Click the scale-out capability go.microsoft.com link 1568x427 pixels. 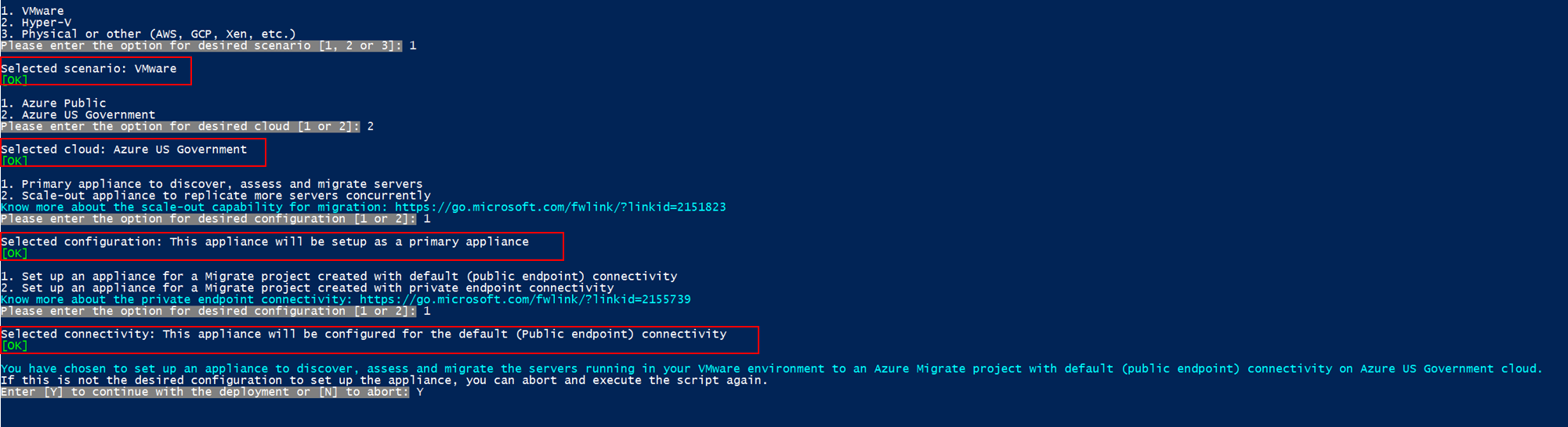click(x=559, y=208)
